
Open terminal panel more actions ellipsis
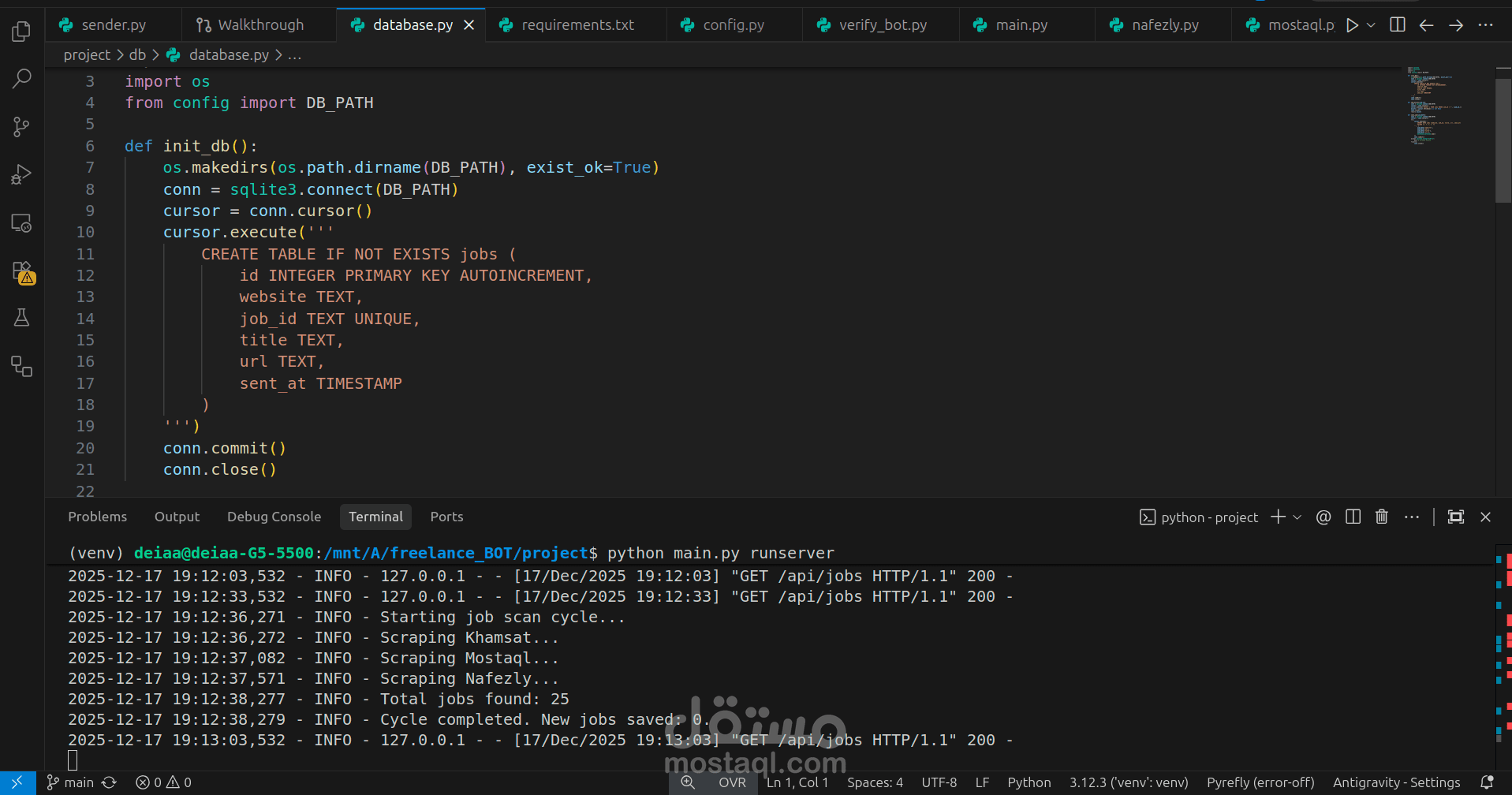(1412, 517)
